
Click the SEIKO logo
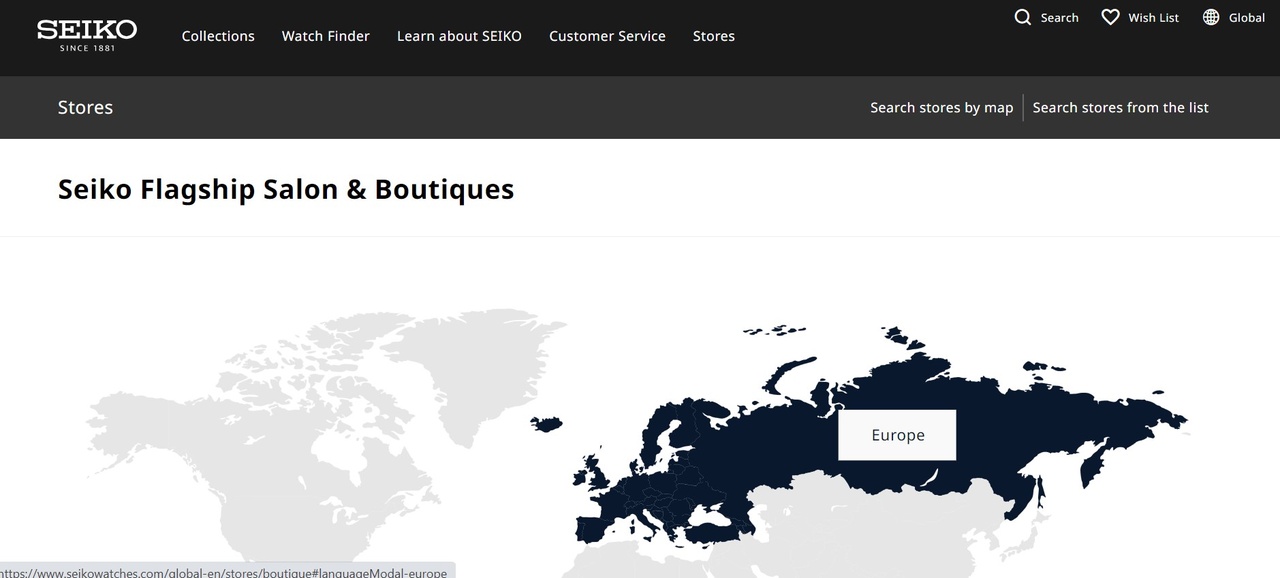click(87, 35)
